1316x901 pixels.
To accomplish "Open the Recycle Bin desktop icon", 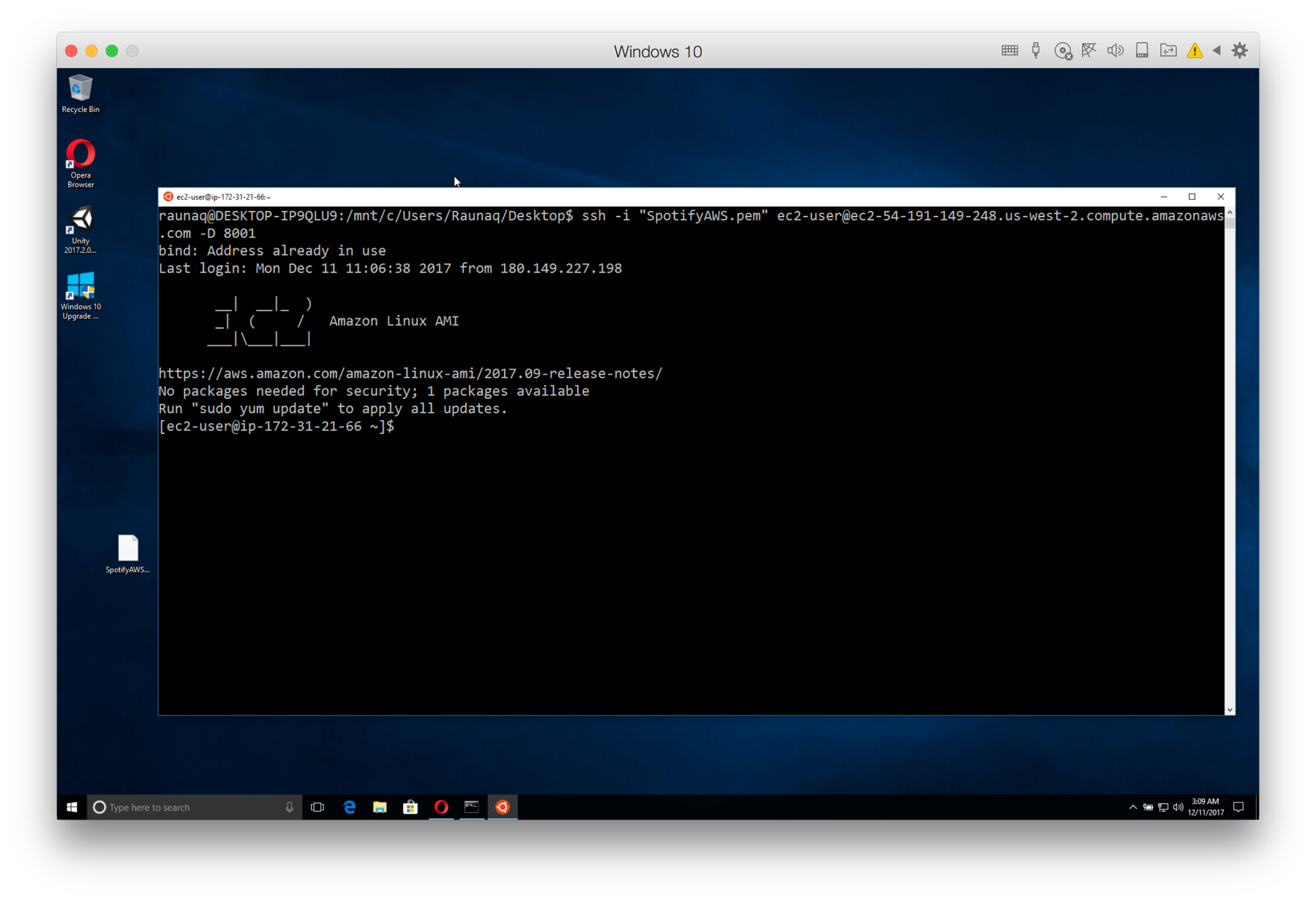I will [81, 92].
